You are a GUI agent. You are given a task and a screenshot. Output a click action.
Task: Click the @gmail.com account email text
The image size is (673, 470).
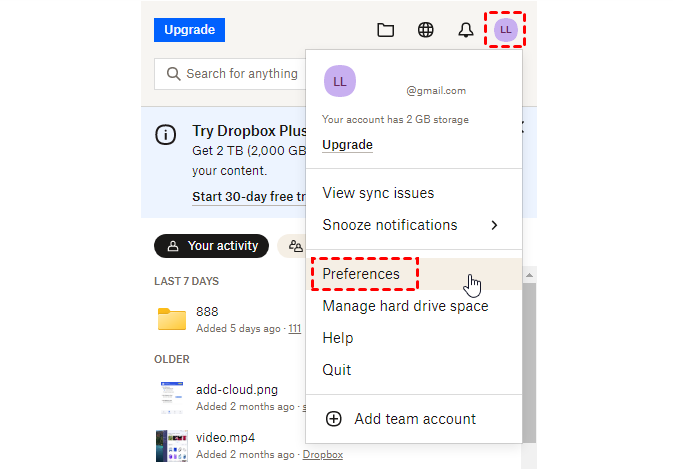pyautogui.click(x=436, y=91)
